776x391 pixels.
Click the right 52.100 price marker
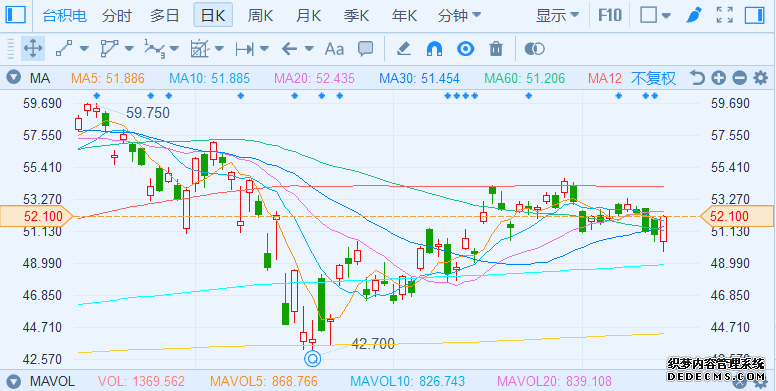(737, 216)
